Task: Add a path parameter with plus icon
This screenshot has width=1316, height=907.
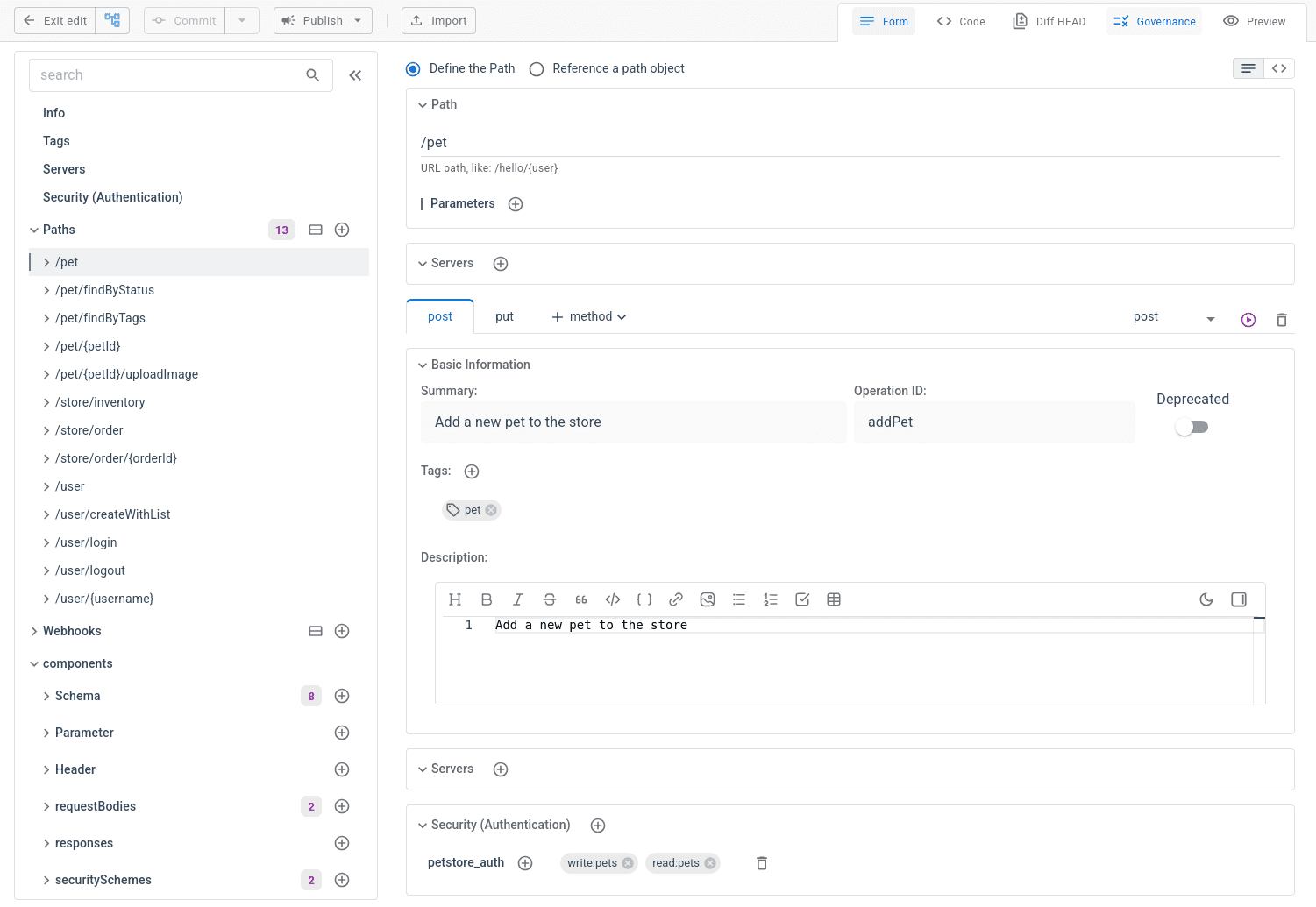Action: coord(516,204)
